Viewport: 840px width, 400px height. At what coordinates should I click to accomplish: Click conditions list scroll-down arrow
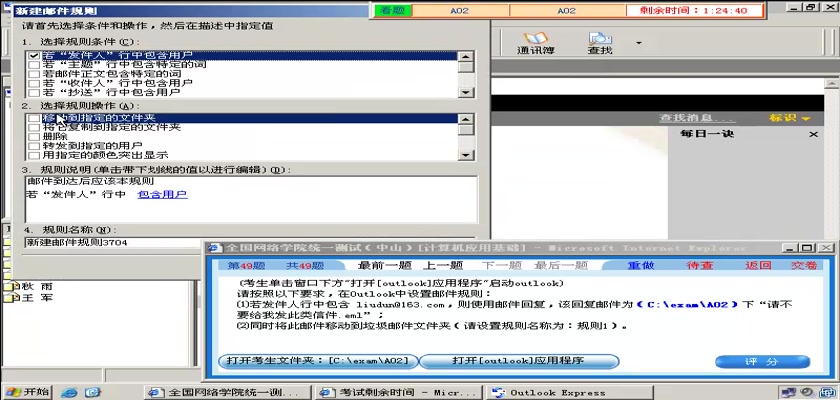(x=466, y=93)
